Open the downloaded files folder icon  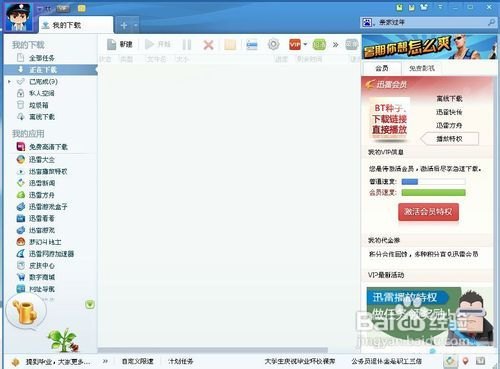click(230, 44)
